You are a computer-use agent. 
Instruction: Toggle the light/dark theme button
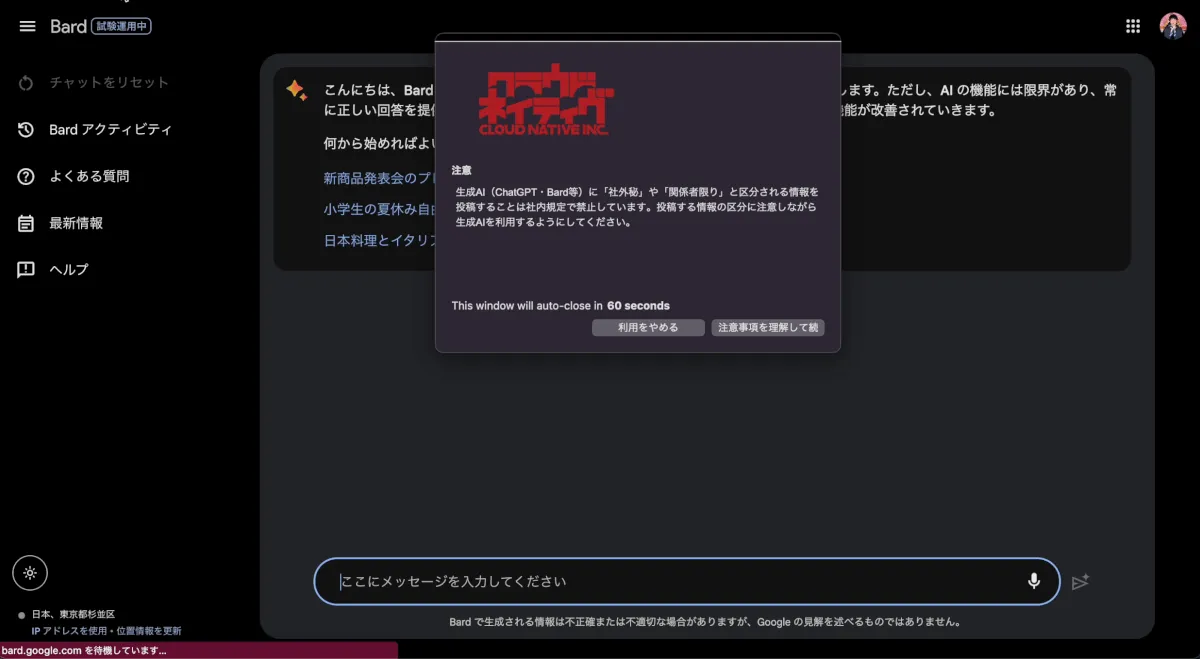[30, 573]
